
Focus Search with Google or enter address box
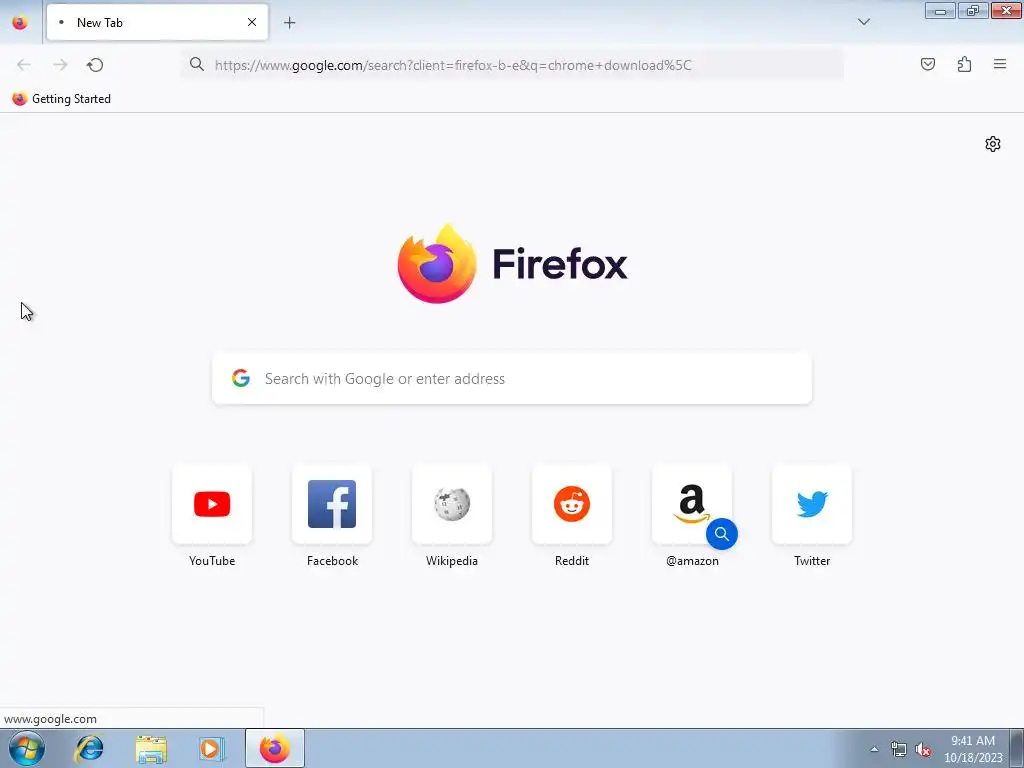pyautogui.click(x=512, y=379)
